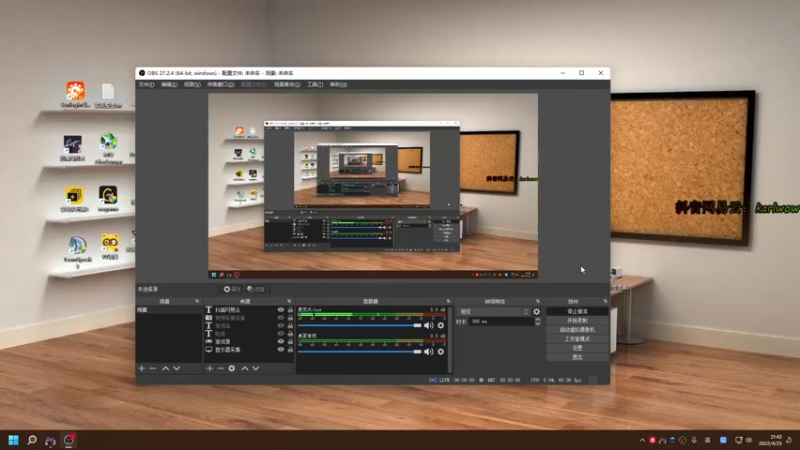
Task: Open the 文件(F) menu
Action: coord(146,85)
